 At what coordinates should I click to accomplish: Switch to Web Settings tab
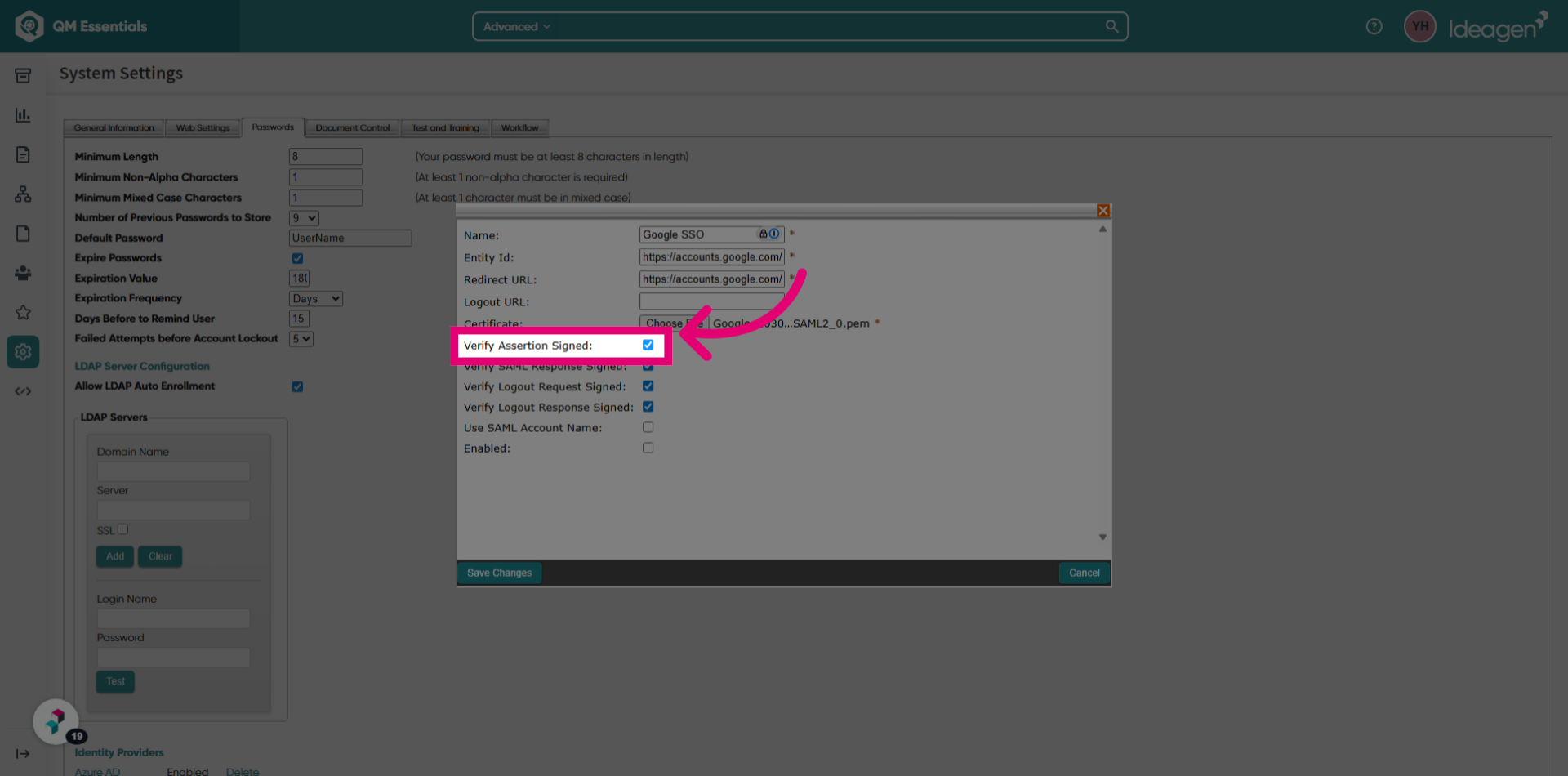coord(203,128)
